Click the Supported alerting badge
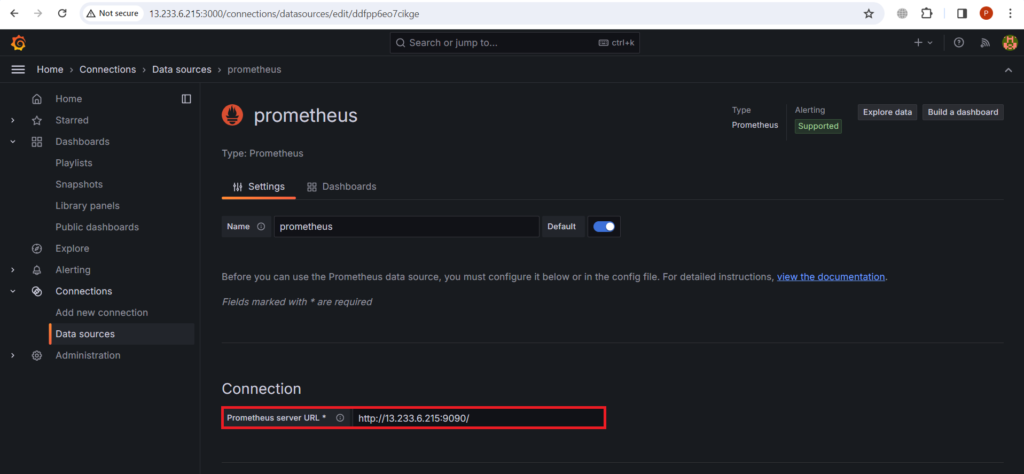 (x=818, y=126)
